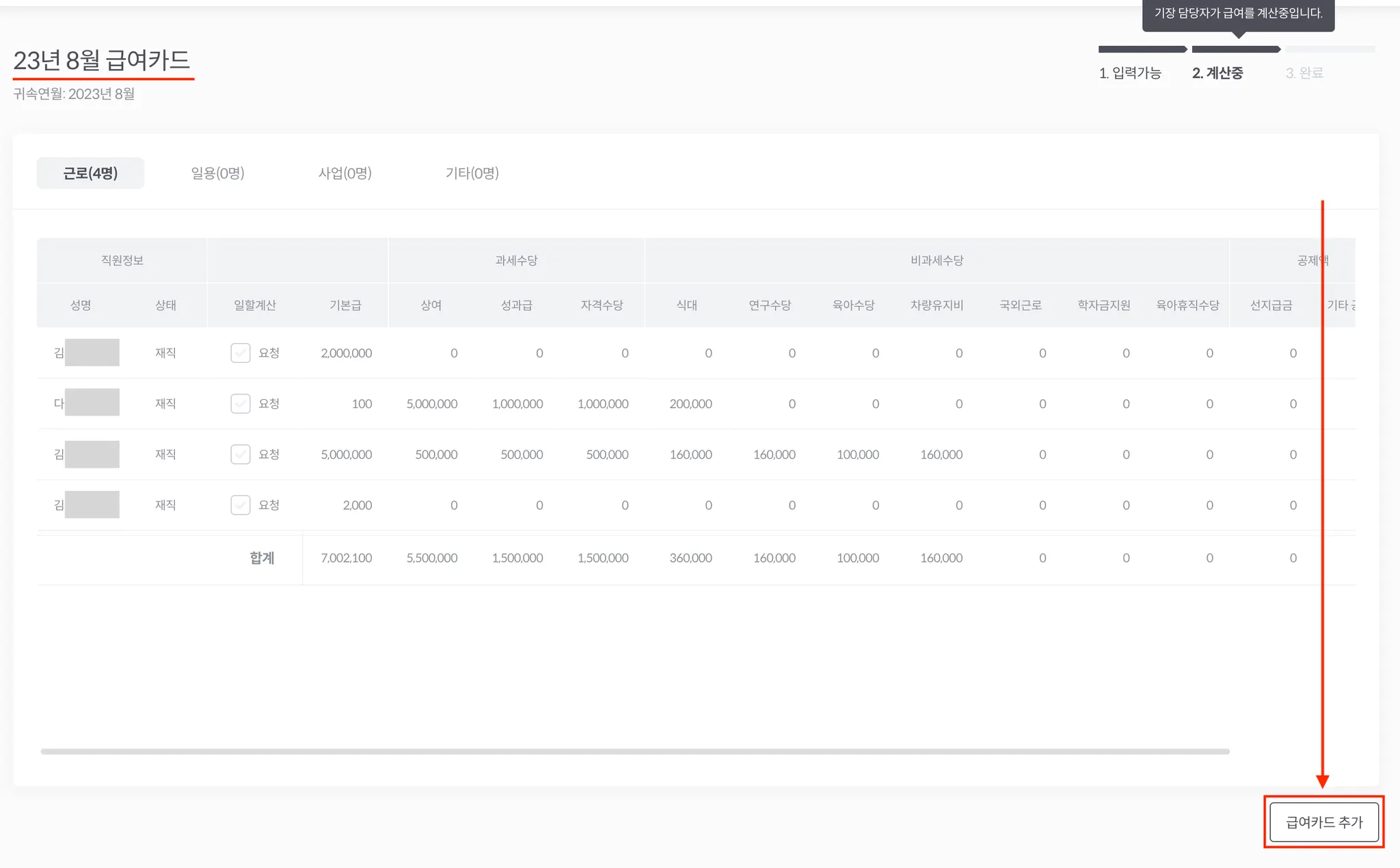This screenshot has width=1400, height=868.
Task: Check 일괄계산 box for the 2,000,000 base pay row
Action: point(241,353)
